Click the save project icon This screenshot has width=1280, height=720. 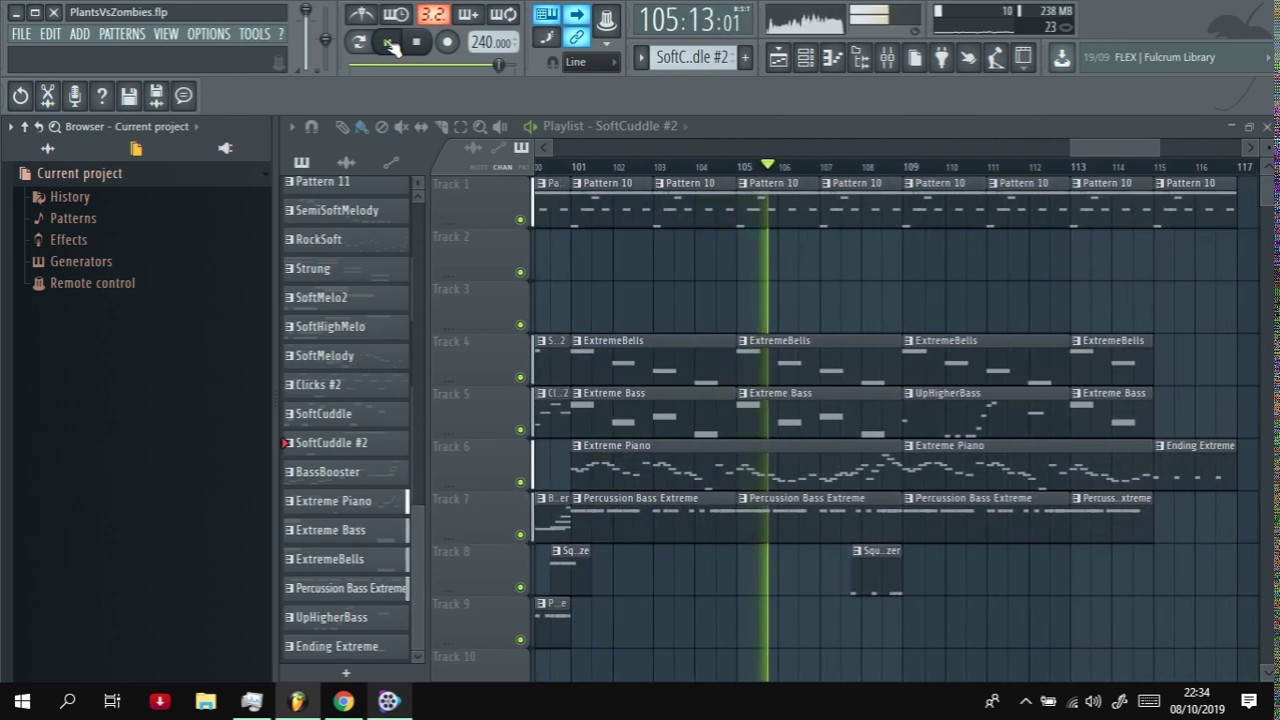128,96
